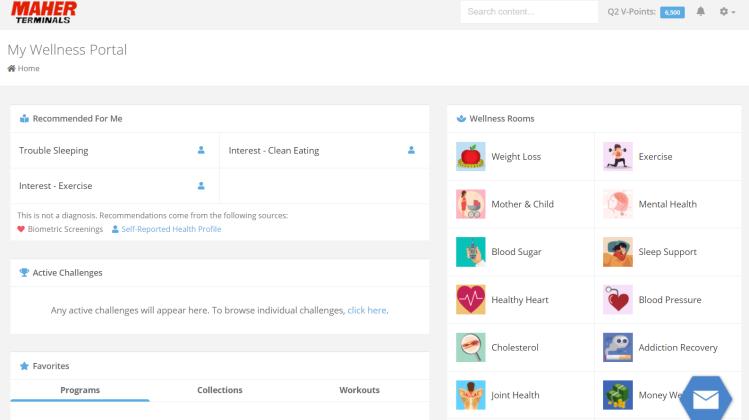Switch to the Workouts tab
This screenshot has width=749, height=420.
coord(359,390)
